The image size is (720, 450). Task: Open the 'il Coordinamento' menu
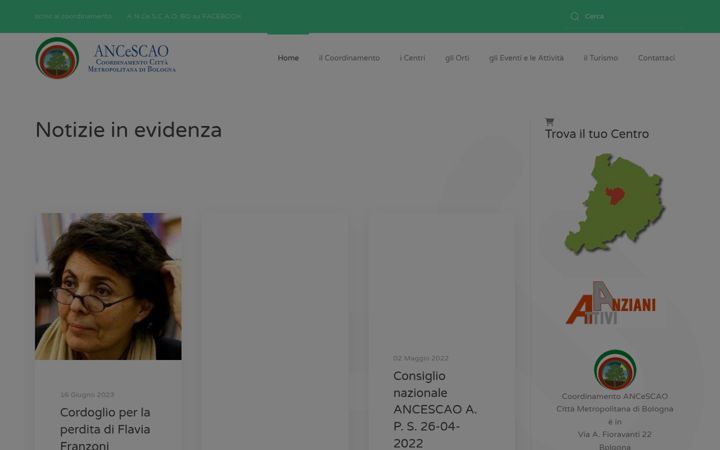coord(349,58)
